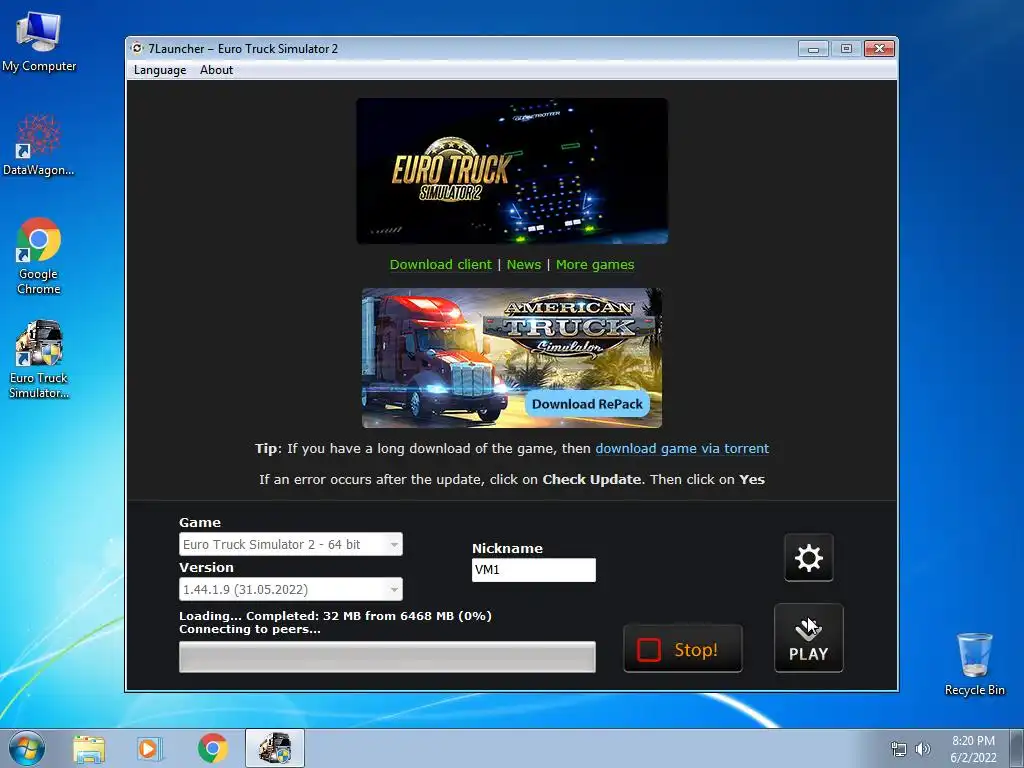Screen dimensions: 1024x768
Task: Select Google Chrome desktop shortcut
Action: (x=39, y=256)
